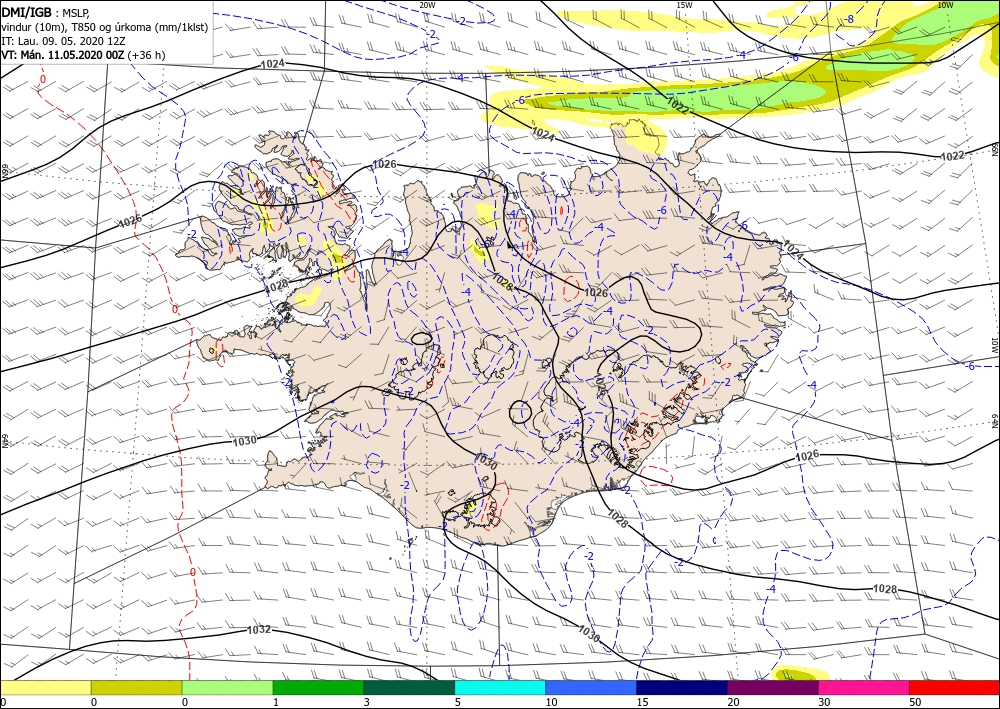Click the light yellow precipitation legend swatch

tap(45, 687)
